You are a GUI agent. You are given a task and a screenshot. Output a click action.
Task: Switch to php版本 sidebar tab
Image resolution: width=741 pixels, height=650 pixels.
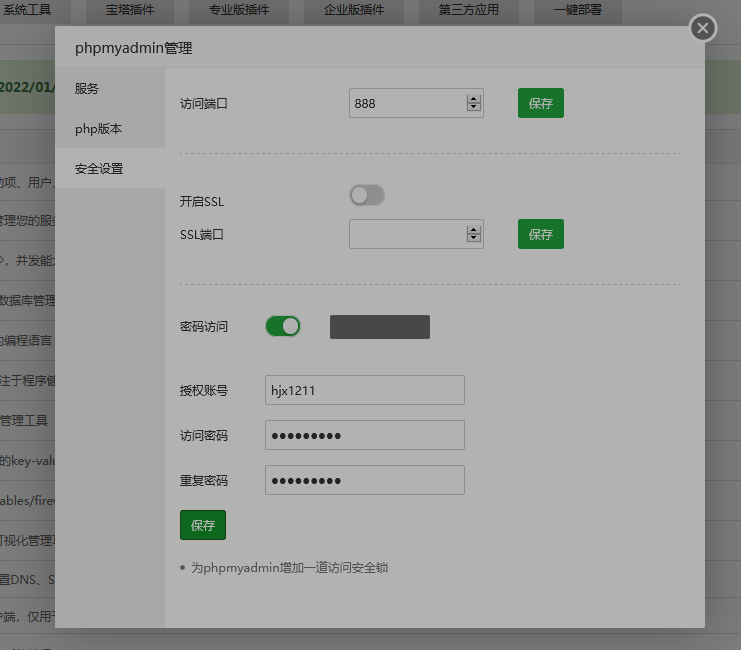[x=110, y=129]
